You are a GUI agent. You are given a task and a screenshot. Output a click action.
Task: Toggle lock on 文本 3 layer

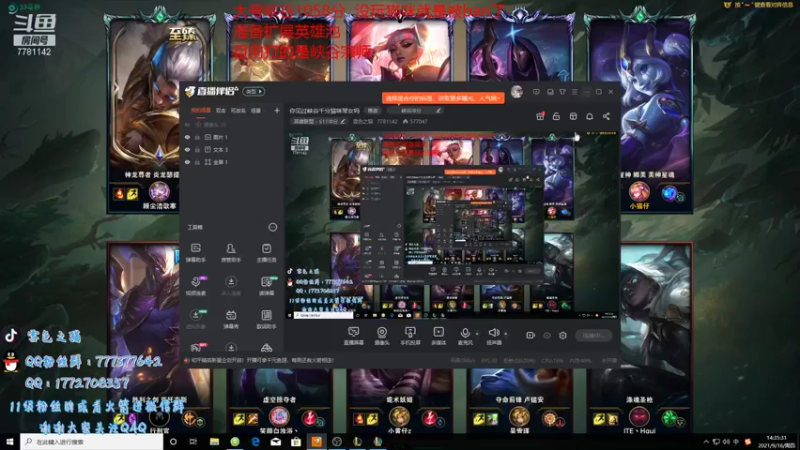(197, 149)
